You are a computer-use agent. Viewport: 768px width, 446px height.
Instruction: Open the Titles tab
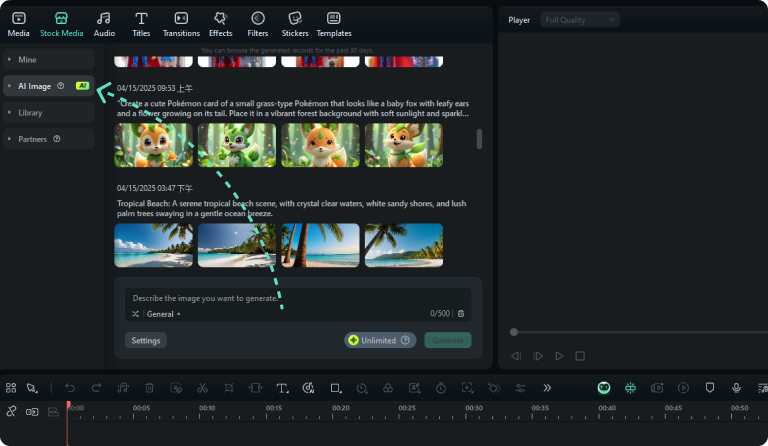click(141, 24)
